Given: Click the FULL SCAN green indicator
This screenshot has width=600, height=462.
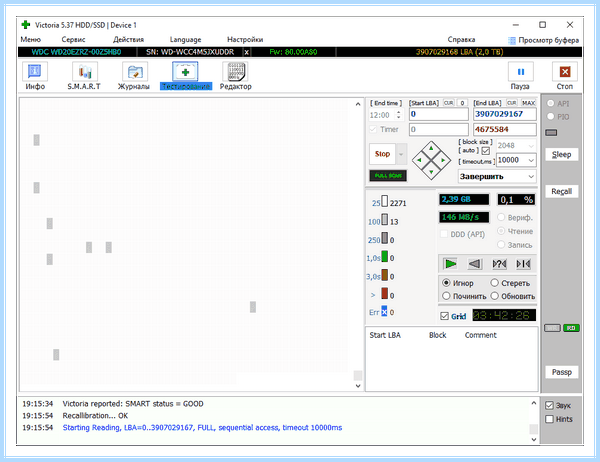Looking at the screenshot, I should point(388,176).
